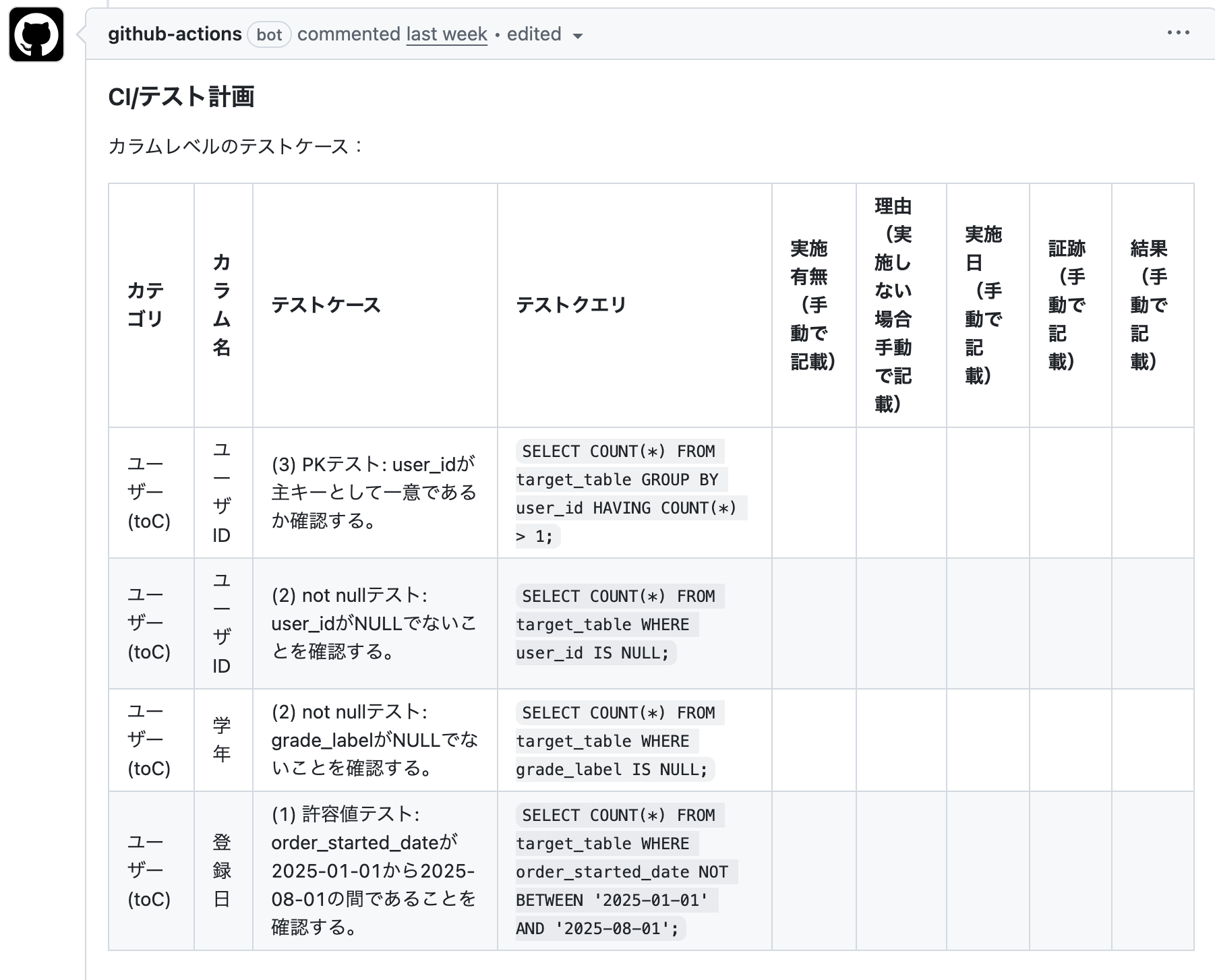Screen dimensions: 1215x980
Task: Click the bot badge next to github-actions
Action: pyautogui.click(x=269, y=35)
